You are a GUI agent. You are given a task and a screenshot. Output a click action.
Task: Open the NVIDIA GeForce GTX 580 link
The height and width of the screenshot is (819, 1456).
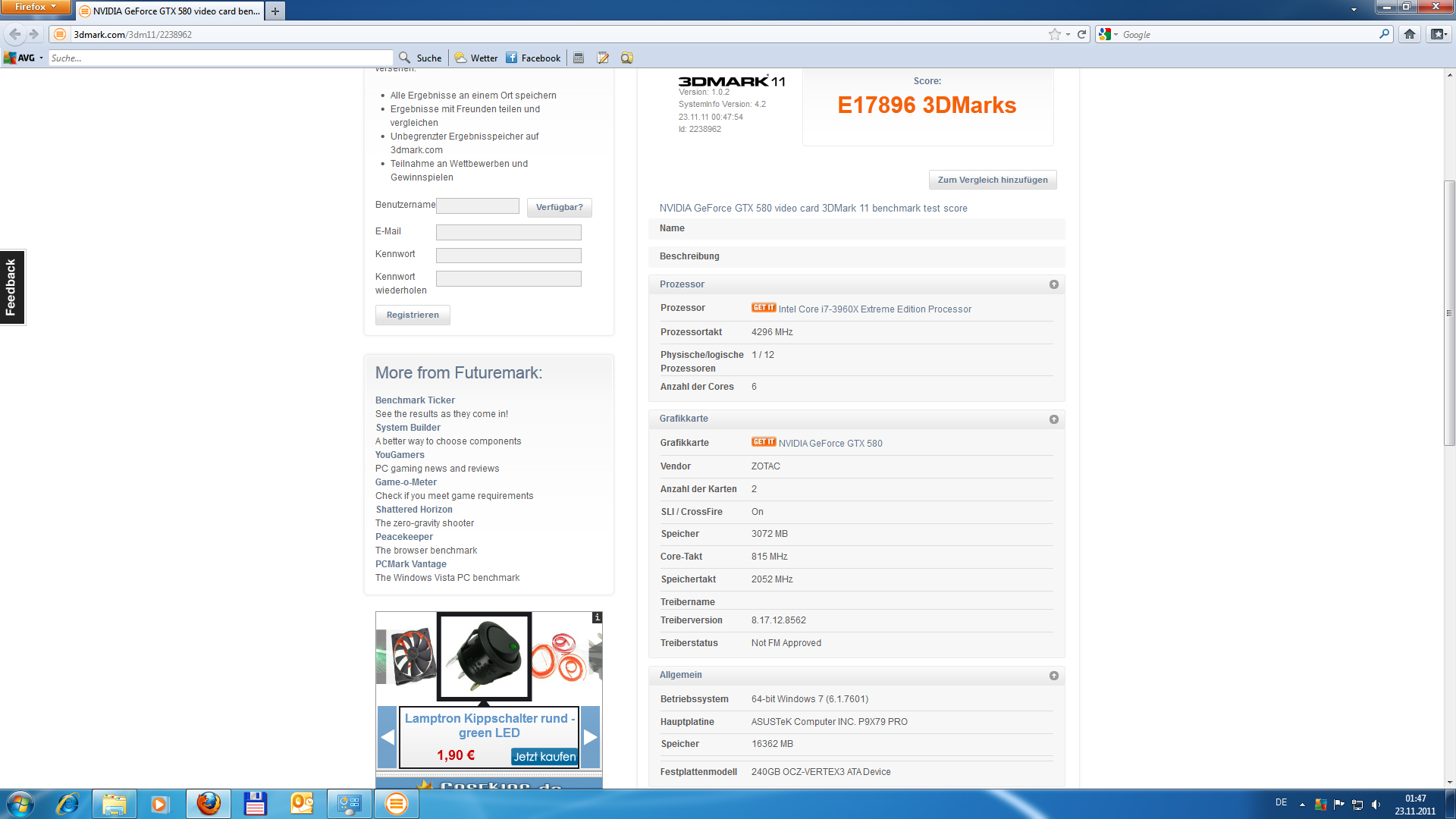pyautogui.click(x=830, y=444)
